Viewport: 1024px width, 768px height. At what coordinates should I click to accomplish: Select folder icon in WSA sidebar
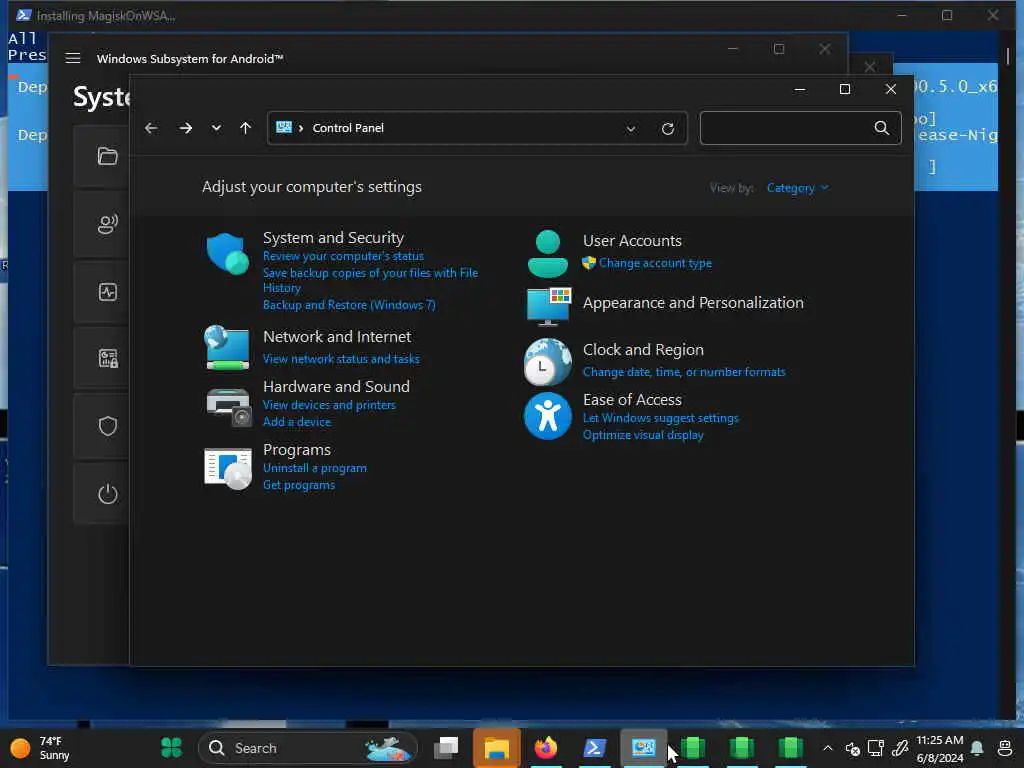[x=108, y=156]
